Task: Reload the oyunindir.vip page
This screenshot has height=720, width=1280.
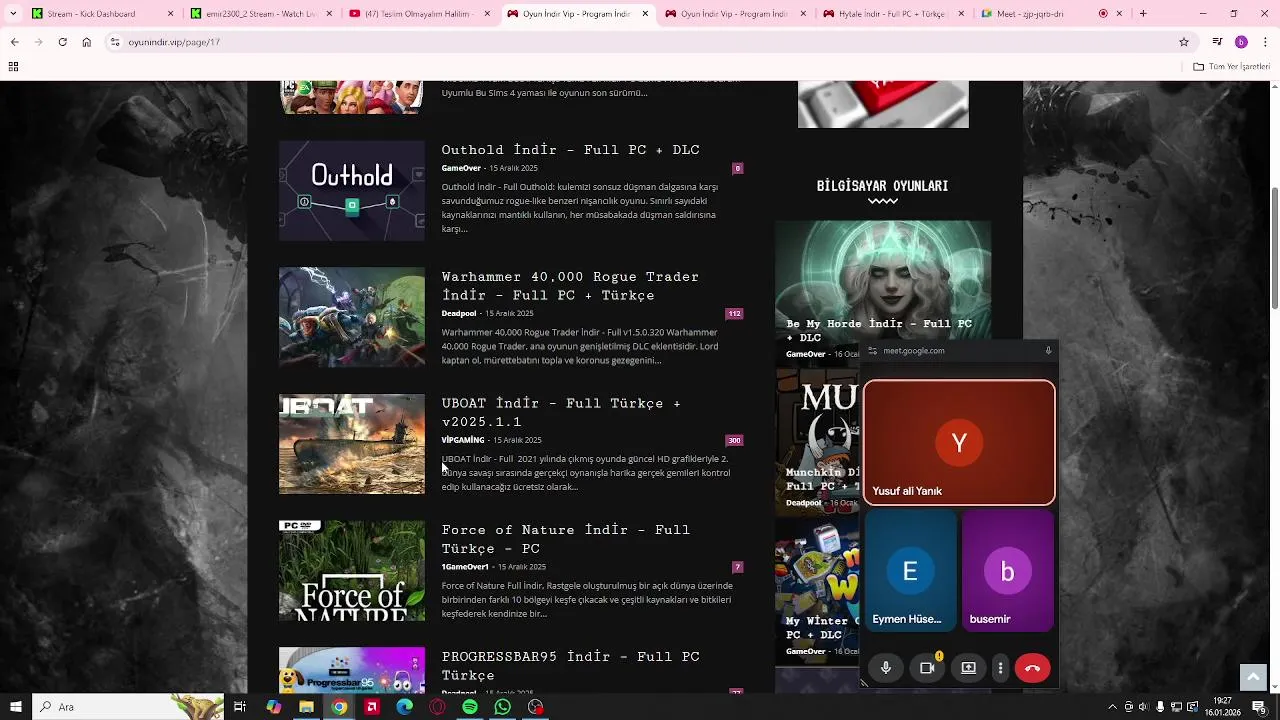Action: pos(62,42)
